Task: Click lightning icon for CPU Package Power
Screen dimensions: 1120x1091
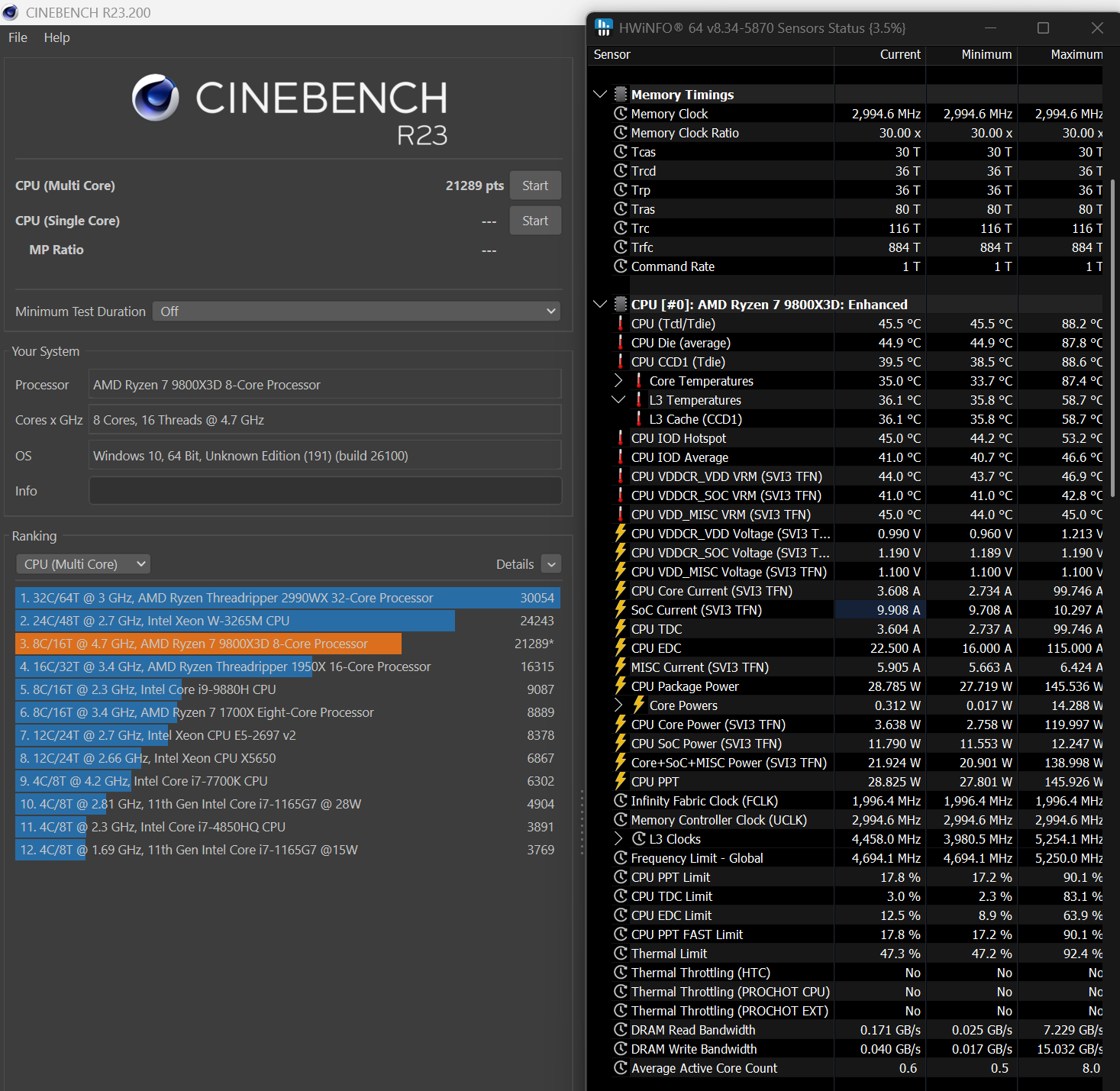Action: [x=620, y=686]
